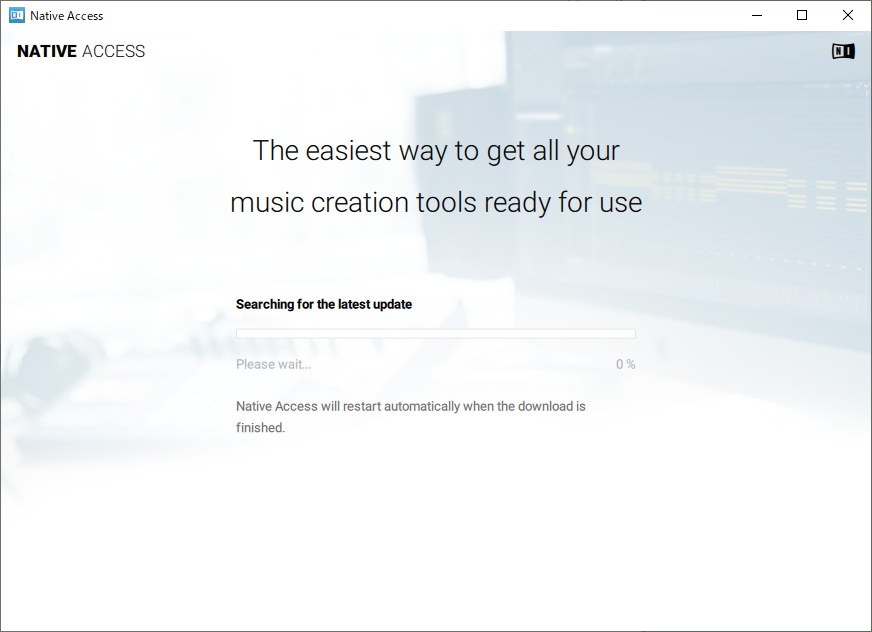Click the "Native Access" window title text
872x632 pixels.
pos(67,16)
